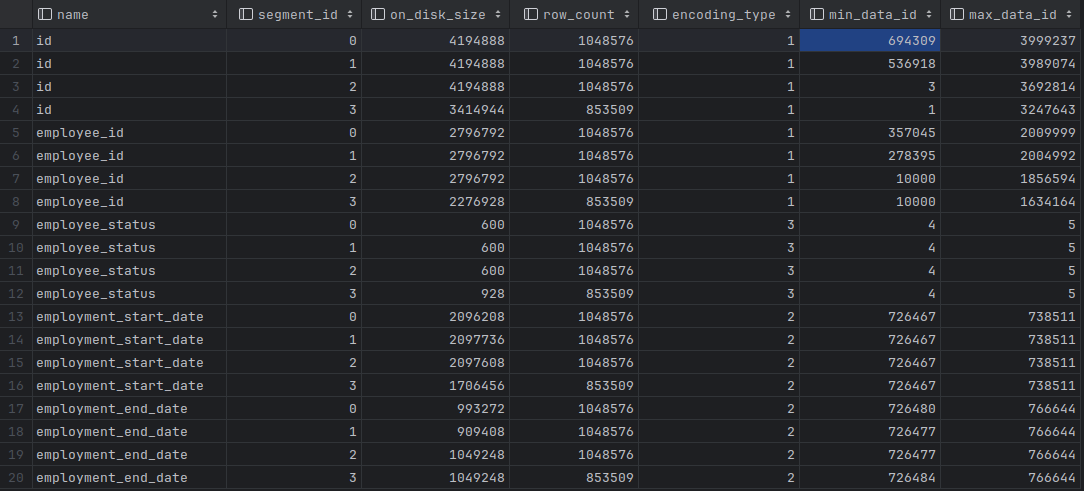This screenshot has height=491, width=1084.
Task: Click the on_disk_size cell 2276928
Action: 435,201
